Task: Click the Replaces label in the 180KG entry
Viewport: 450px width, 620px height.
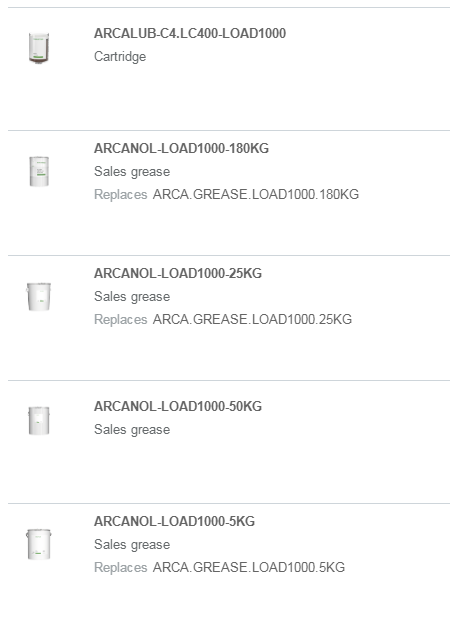Action: [x=120, y=195]
